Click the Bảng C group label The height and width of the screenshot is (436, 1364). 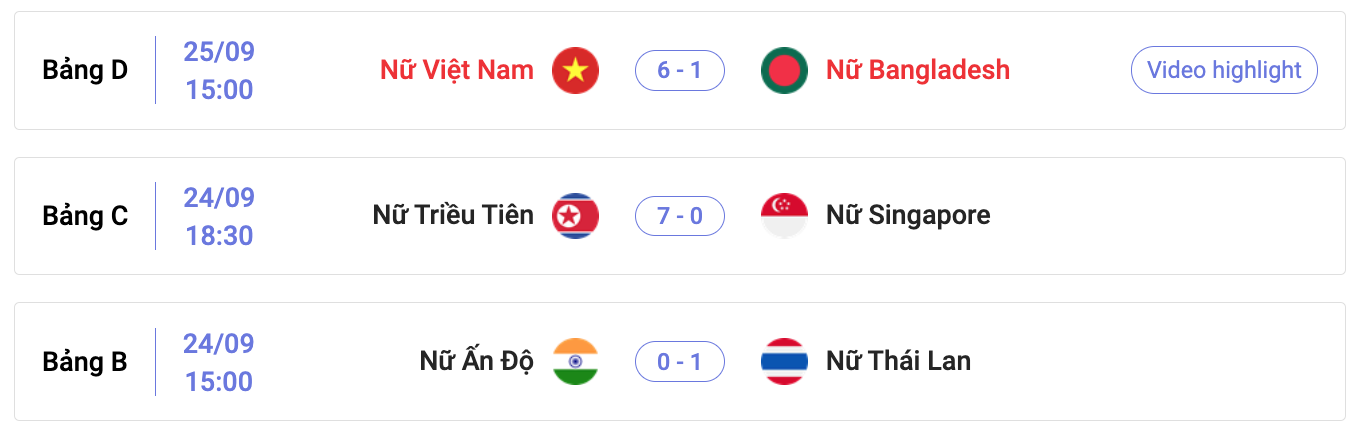(85, 217)
